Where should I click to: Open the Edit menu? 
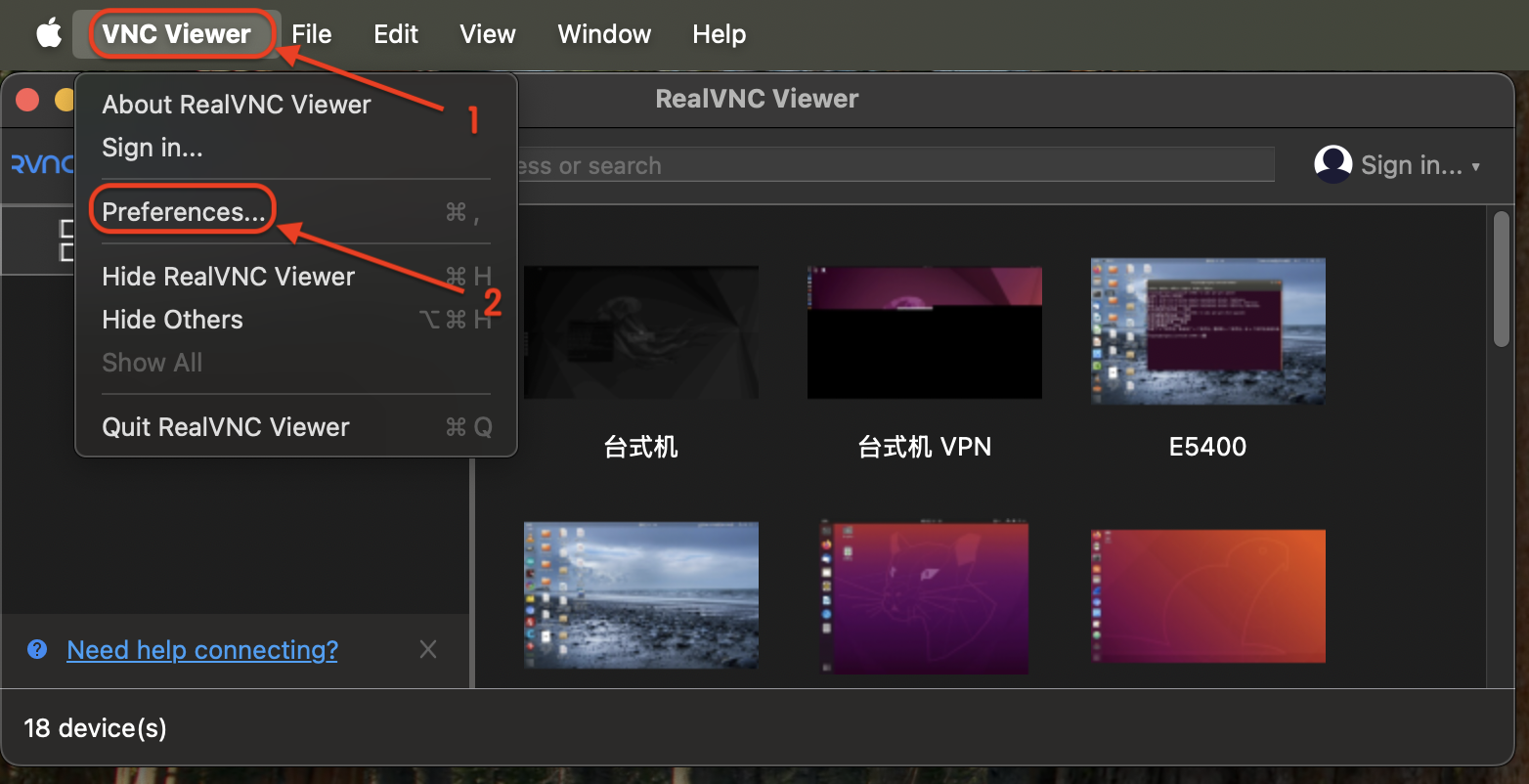click(396, 34)
